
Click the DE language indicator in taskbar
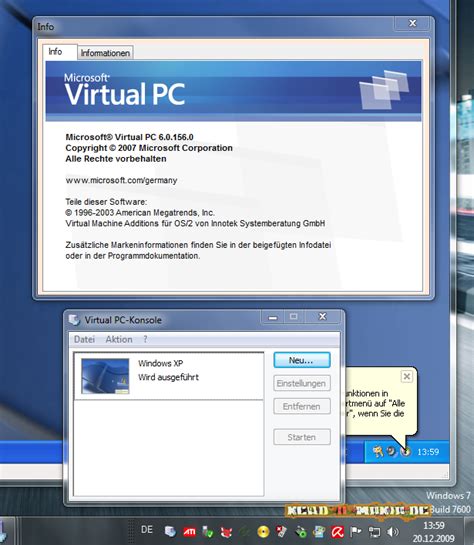(x=147, y=530)
